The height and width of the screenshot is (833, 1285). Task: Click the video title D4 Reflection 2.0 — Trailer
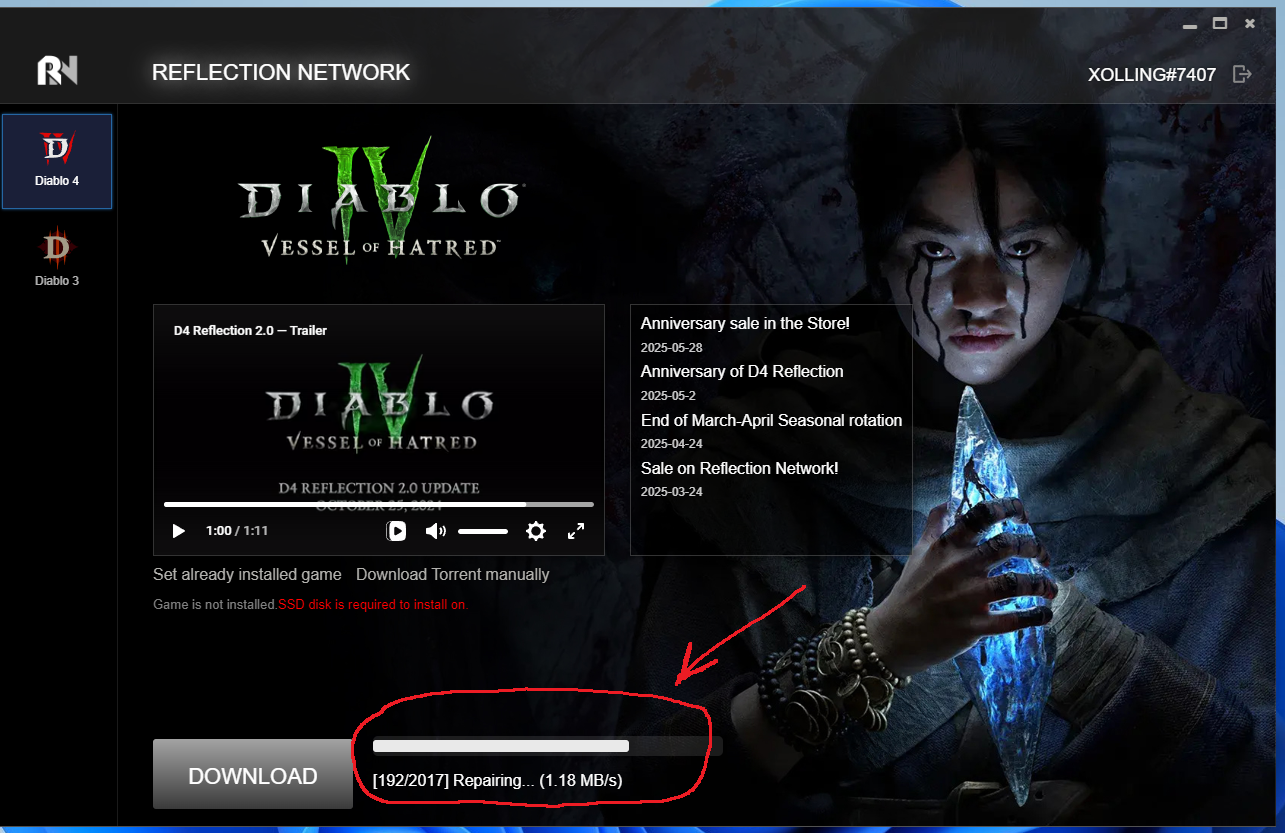(x=250, y=330)
